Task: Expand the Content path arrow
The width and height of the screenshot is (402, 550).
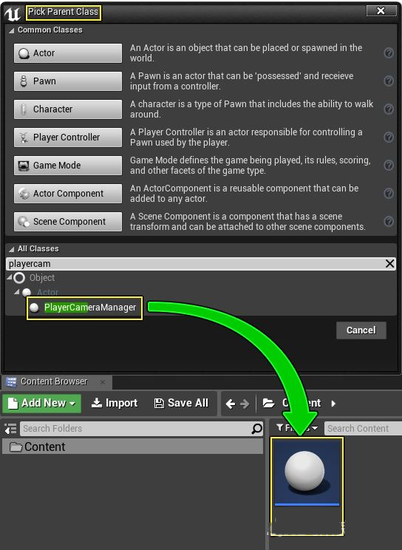Action: coord(333,404)
